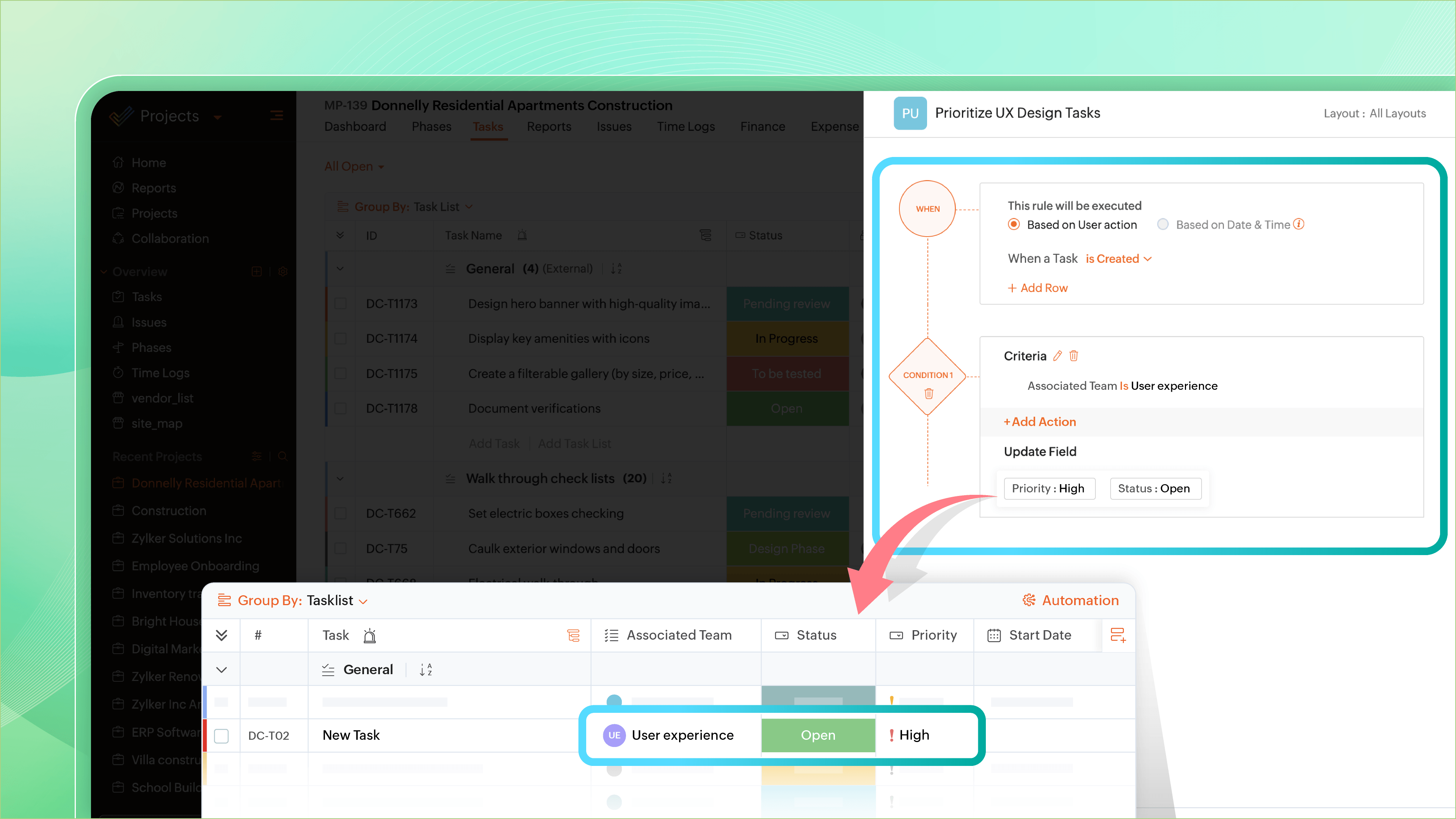Click the reminder bell icon beside Task column

(370, 635)
